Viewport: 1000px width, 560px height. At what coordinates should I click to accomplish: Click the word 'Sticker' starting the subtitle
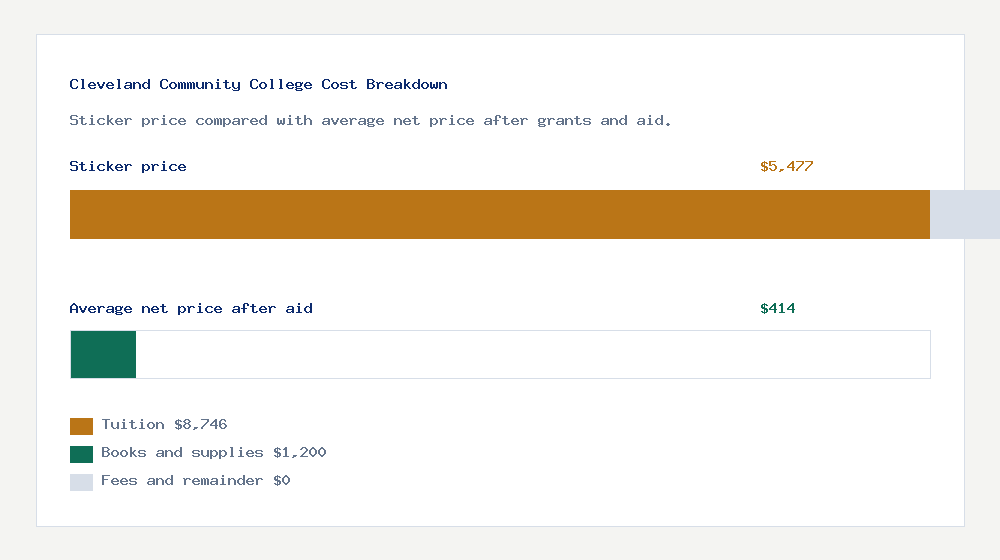click(x=97, y=121)
